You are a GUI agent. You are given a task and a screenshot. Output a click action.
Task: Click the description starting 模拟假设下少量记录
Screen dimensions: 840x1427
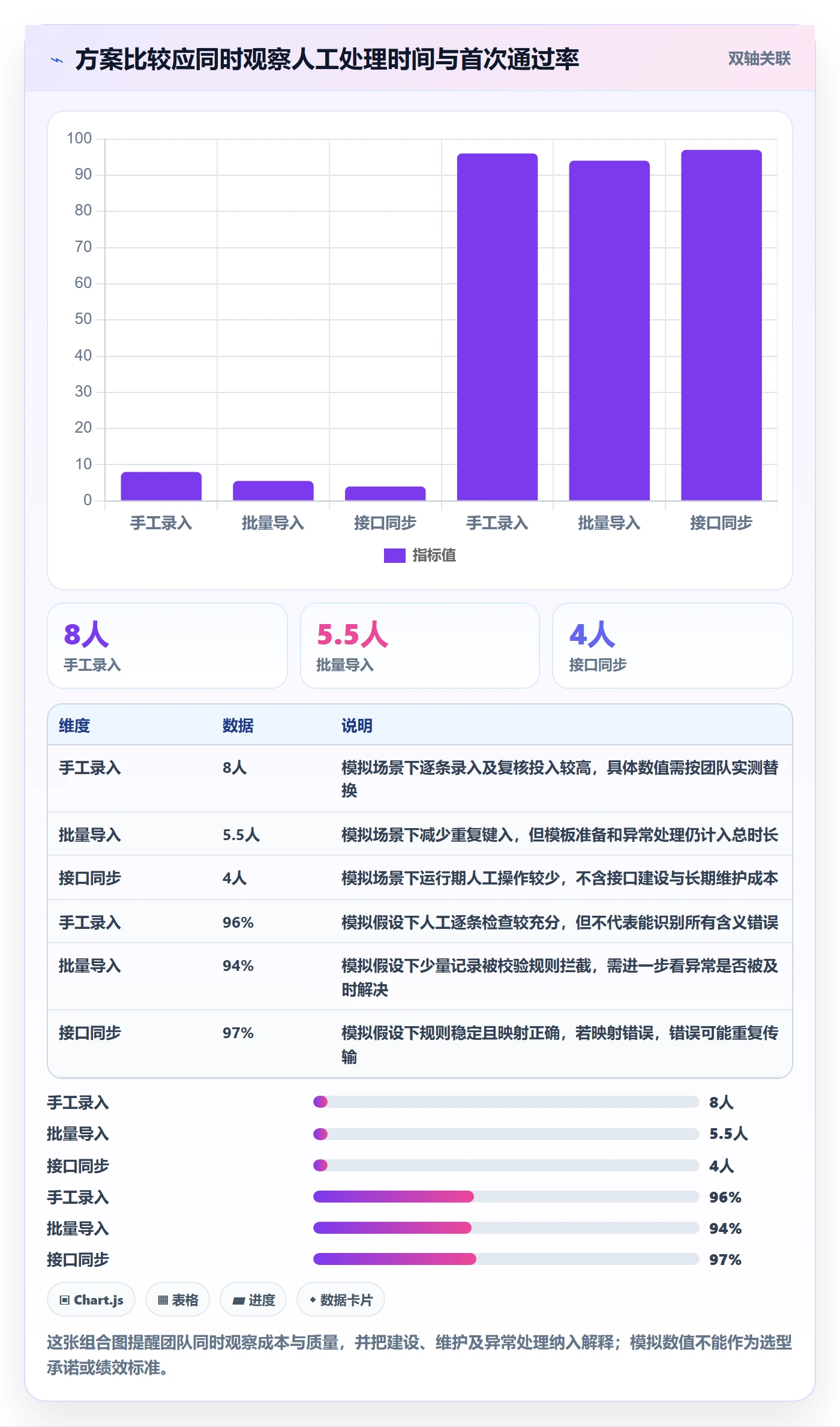[560, 978]
